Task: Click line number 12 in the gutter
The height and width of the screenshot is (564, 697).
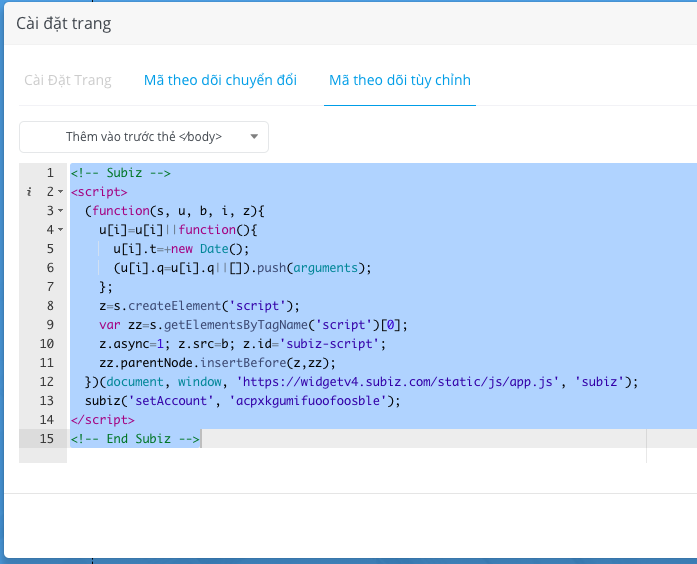Action: (45, 382)
